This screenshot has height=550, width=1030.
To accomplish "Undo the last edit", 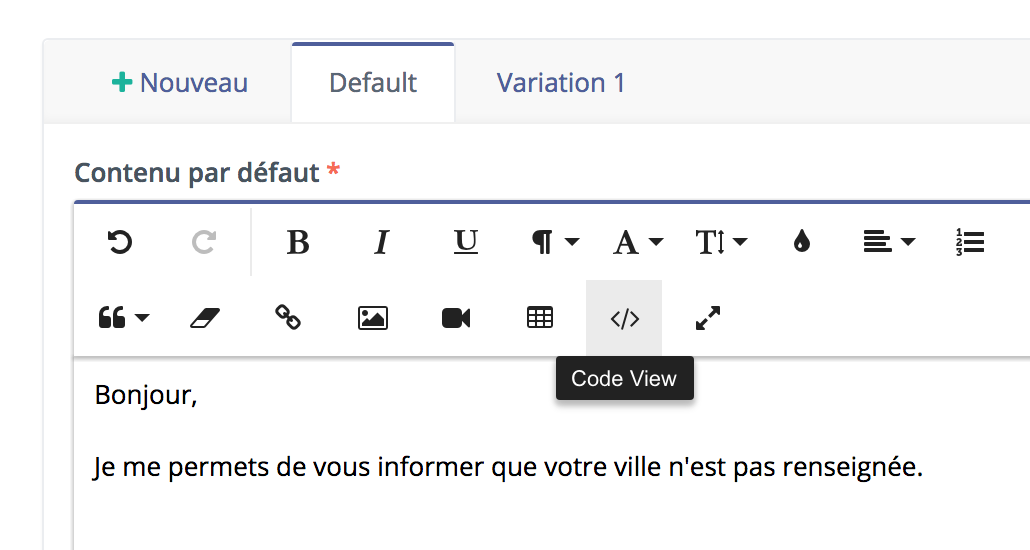I will click(120, 242).
